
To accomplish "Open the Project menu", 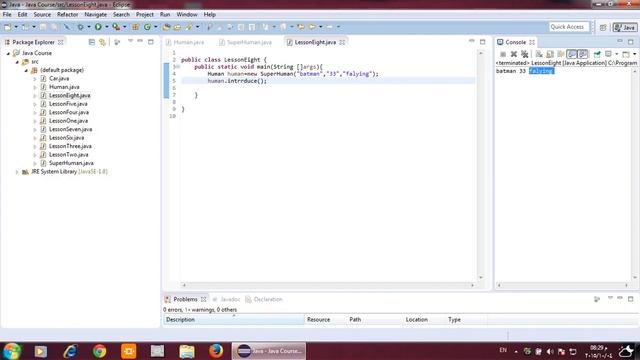I will (145, 14).
